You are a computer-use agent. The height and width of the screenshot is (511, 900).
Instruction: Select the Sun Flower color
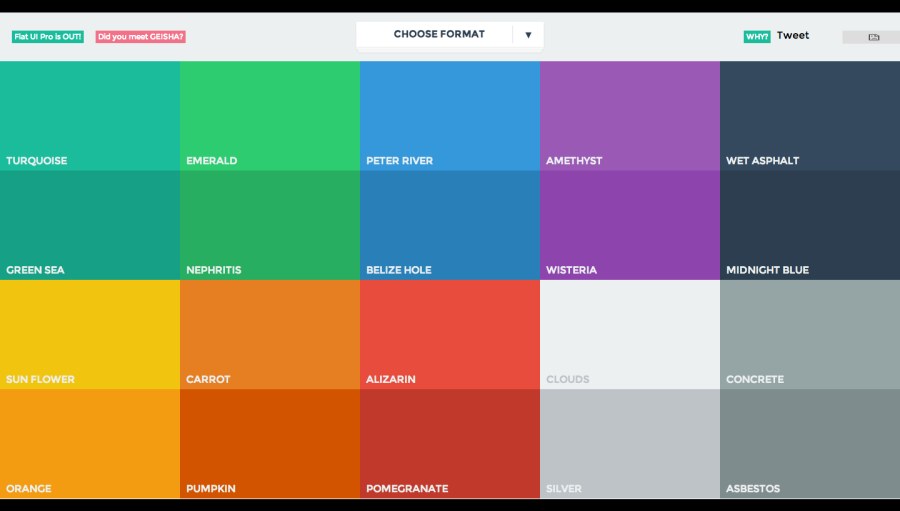90,335
